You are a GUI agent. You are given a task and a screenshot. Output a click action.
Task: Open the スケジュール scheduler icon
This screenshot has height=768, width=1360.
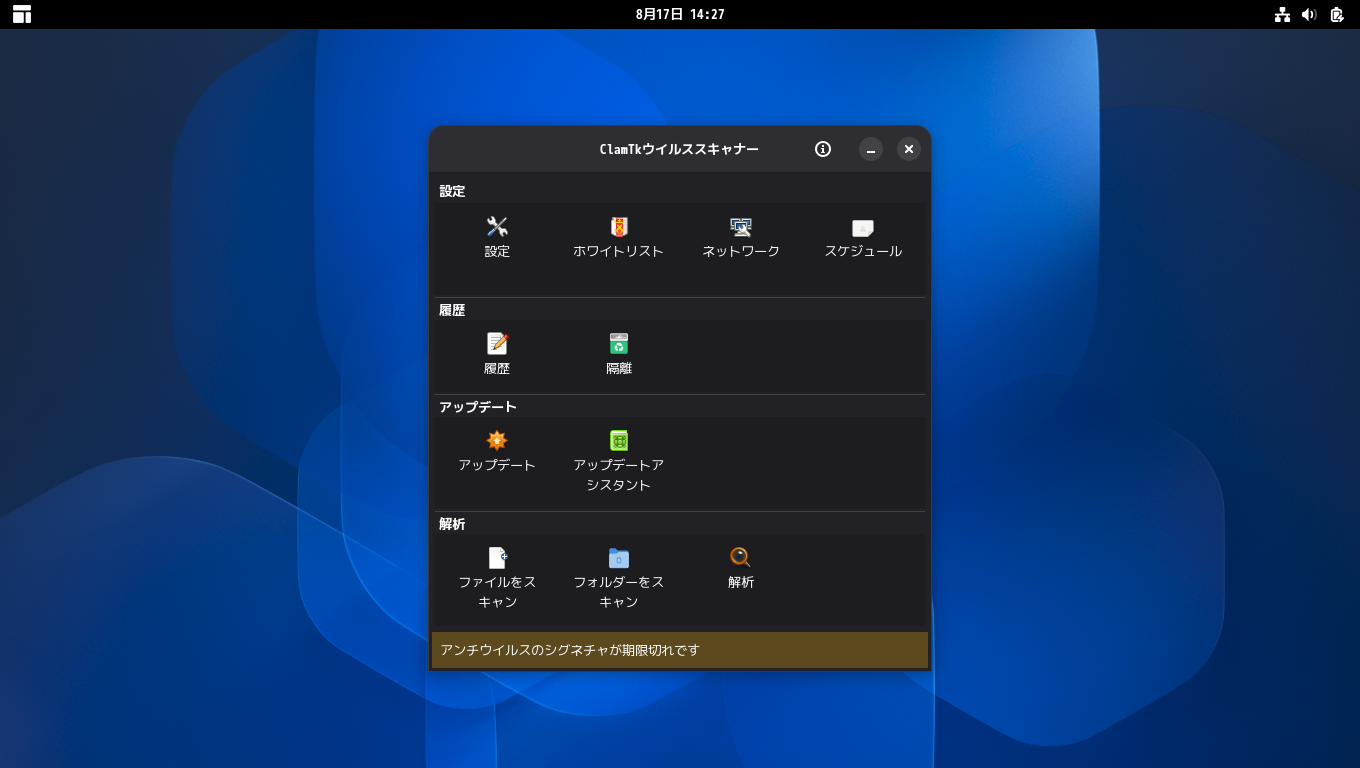863,227
